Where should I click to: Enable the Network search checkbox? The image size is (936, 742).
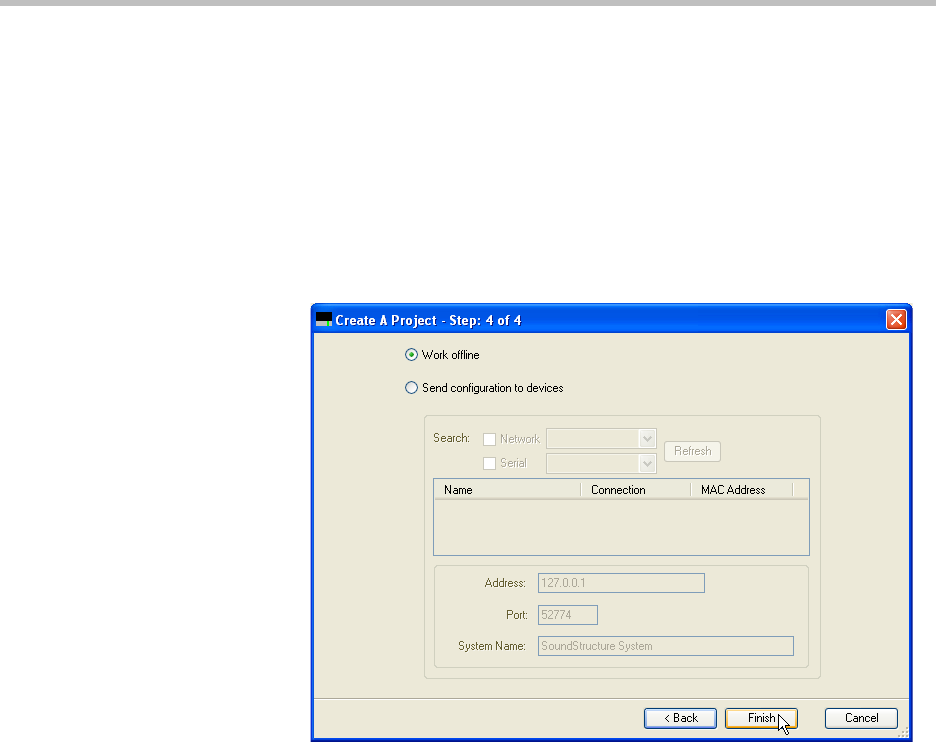pos(489,439)
